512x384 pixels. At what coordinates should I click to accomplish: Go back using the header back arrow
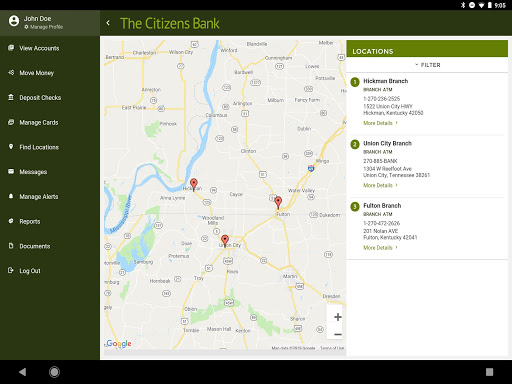click(x=108, y=23)
